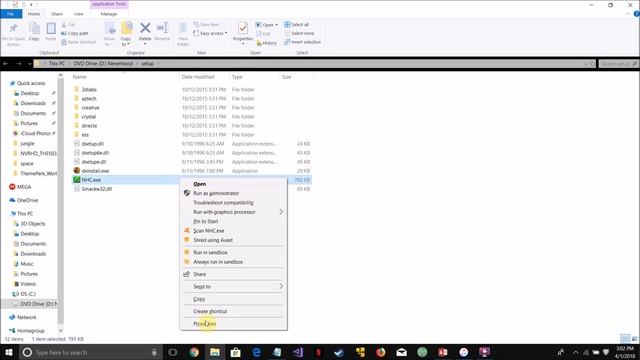
Task: Switch to the Share tab
Action: click(57, 14)
